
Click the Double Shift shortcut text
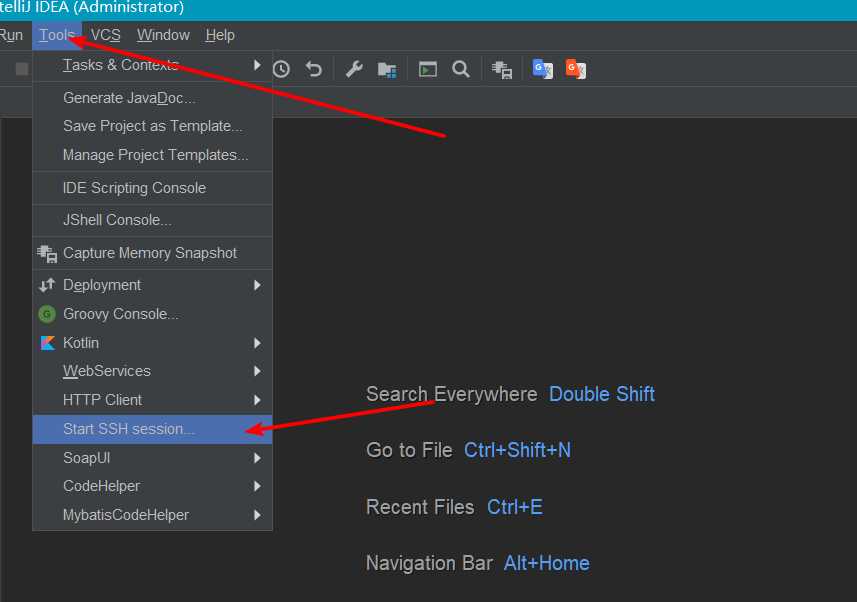(602, 394)
